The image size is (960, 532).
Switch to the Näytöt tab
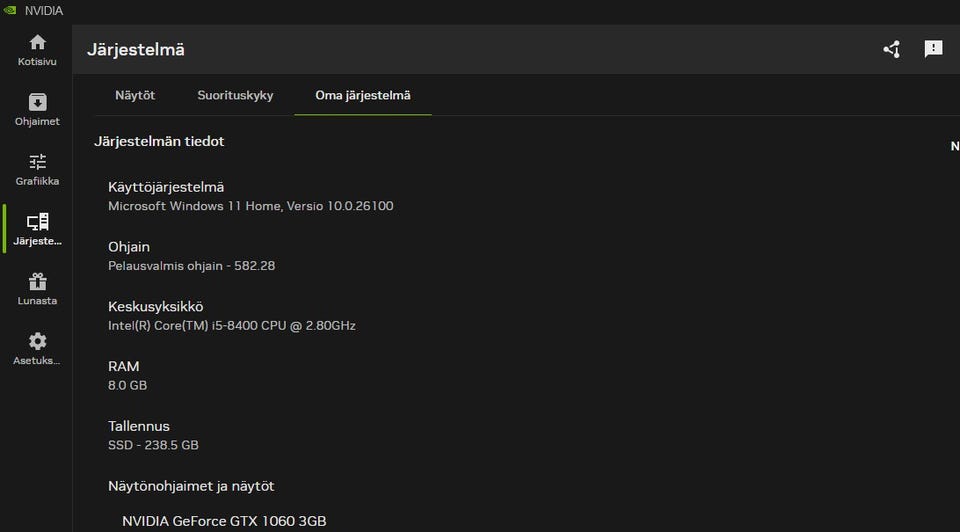(x=135, y=95)
